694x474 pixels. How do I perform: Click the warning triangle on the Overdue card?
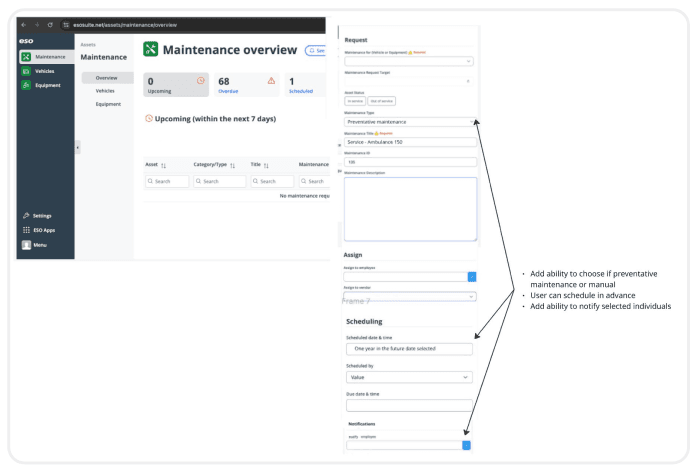pyautogui.click(x=271, y=81)
